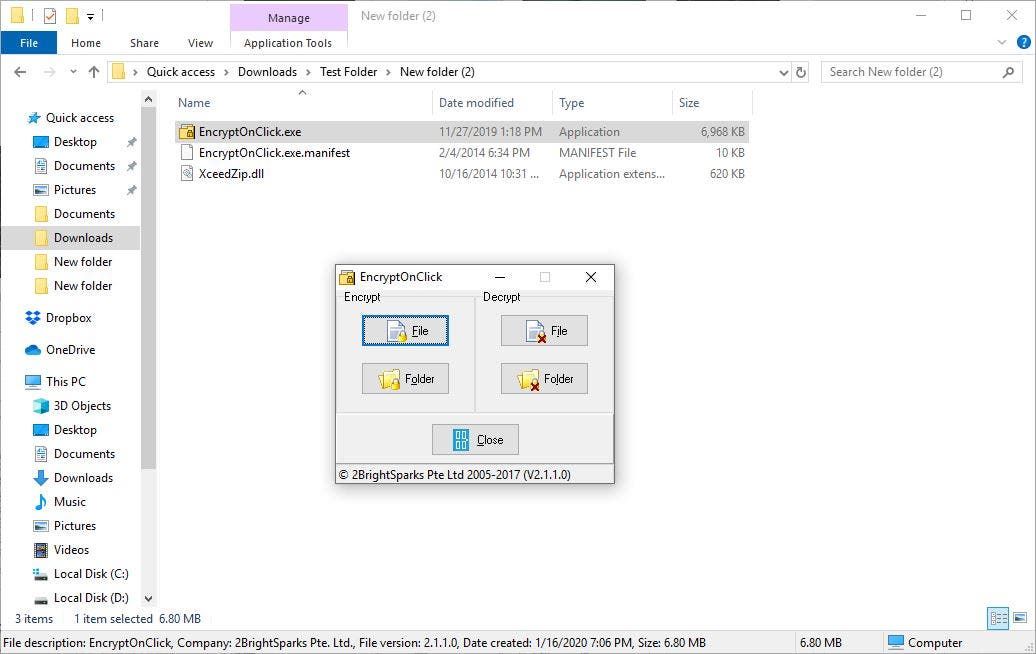Image resolution: width=1036 pixels, height=654 pixels.
Task: Open OneDrive in navigation pane
Action: pyautogui.click(x=70, y=349)
